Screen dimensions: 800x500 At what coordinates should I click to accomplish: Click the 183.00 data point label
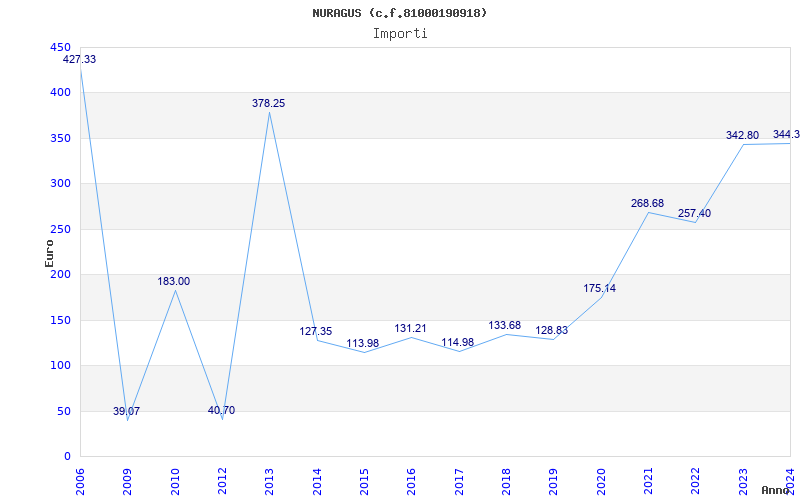click(173, 281)
